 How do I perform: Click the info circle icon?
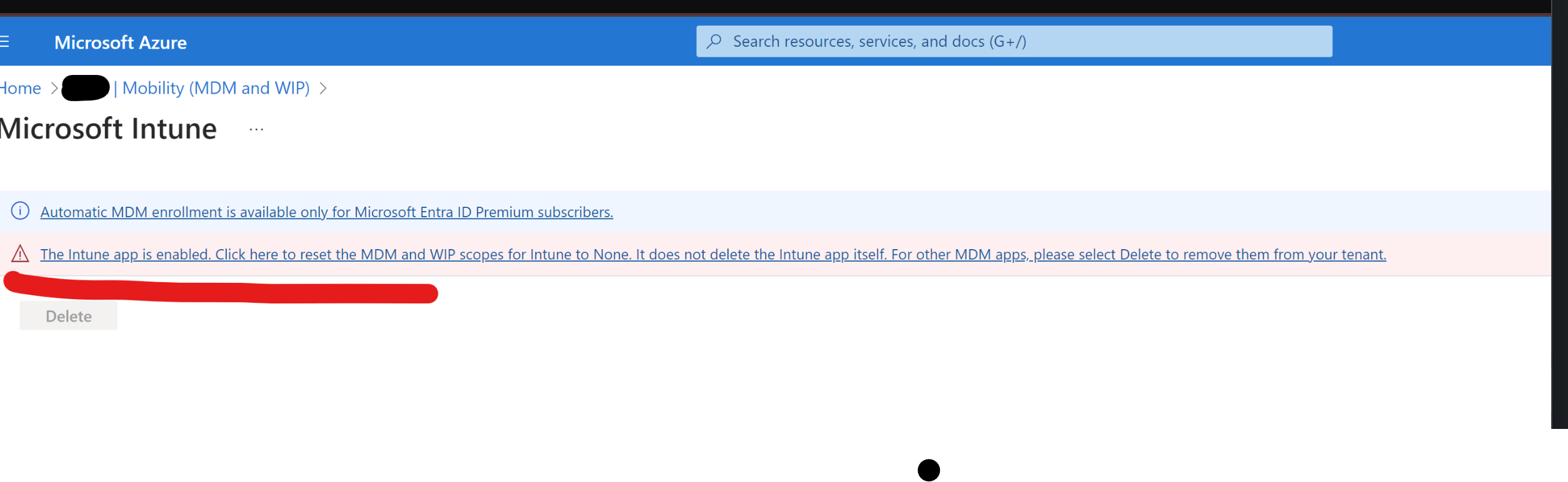tap(20, 211)
